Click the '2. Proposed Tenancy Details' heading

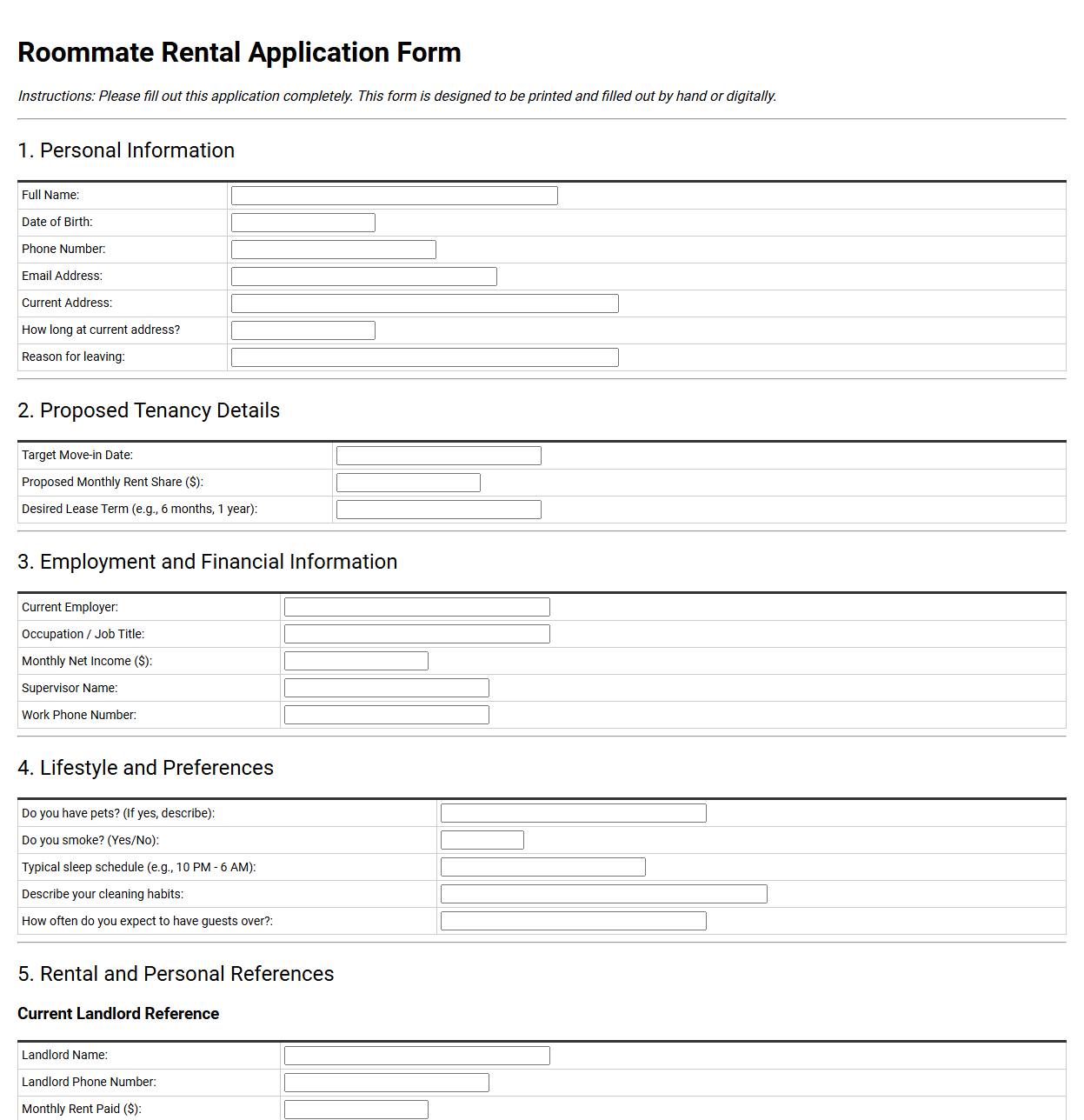[149, 410]
